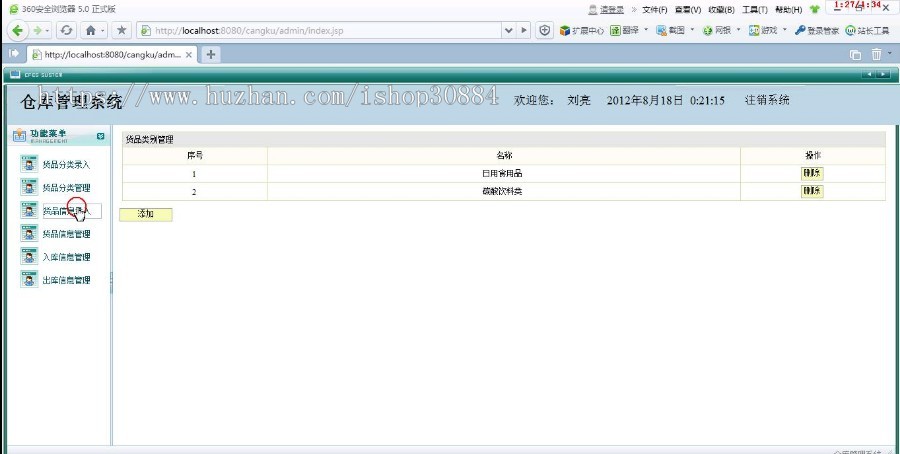Open 登录管家 login manager
Image resolution: width=900 pixels, height=454 pixels.
817,30
